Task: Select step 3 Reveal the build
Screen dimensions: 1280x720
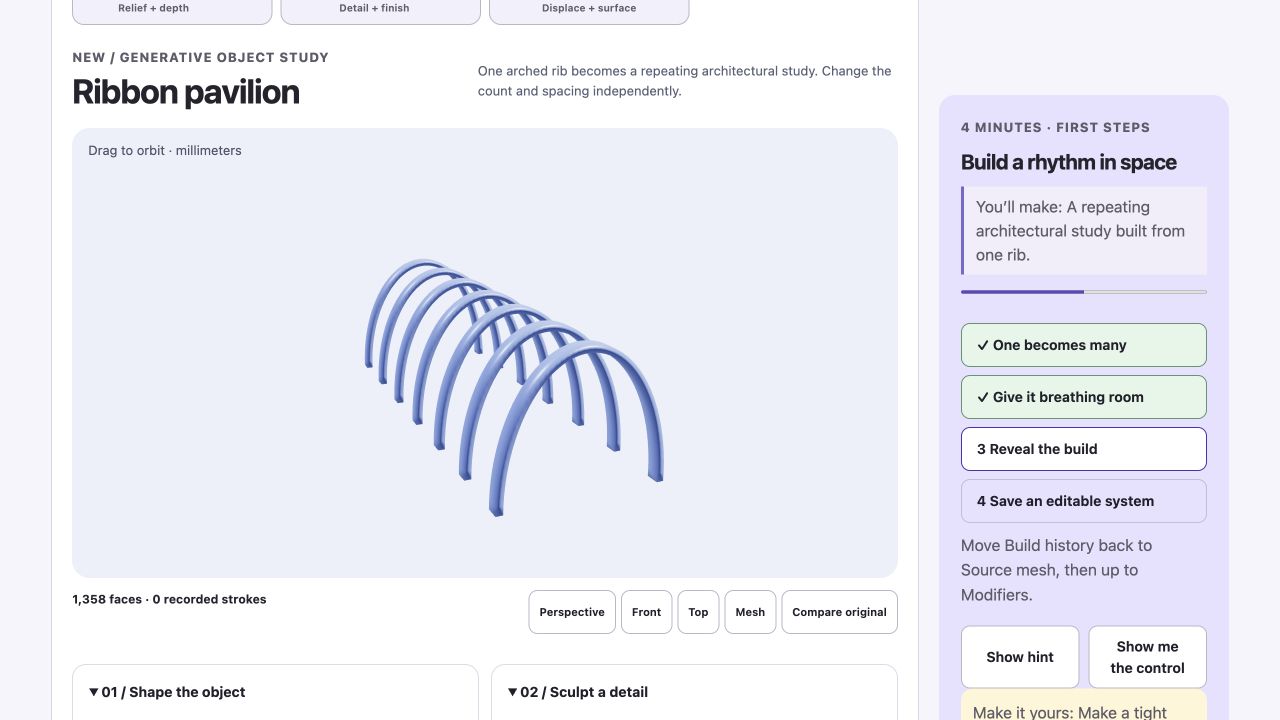Action: (1084, 449)
